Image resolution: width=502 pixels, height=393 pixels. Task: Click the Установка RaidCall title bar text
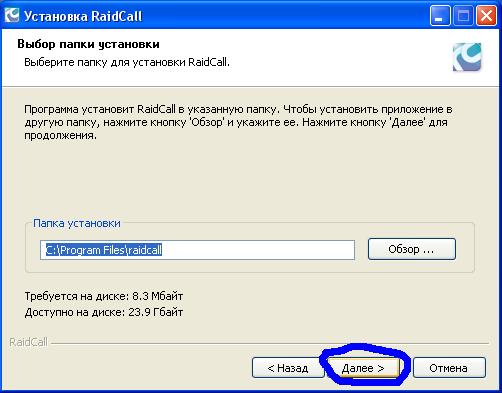point(83,16)
